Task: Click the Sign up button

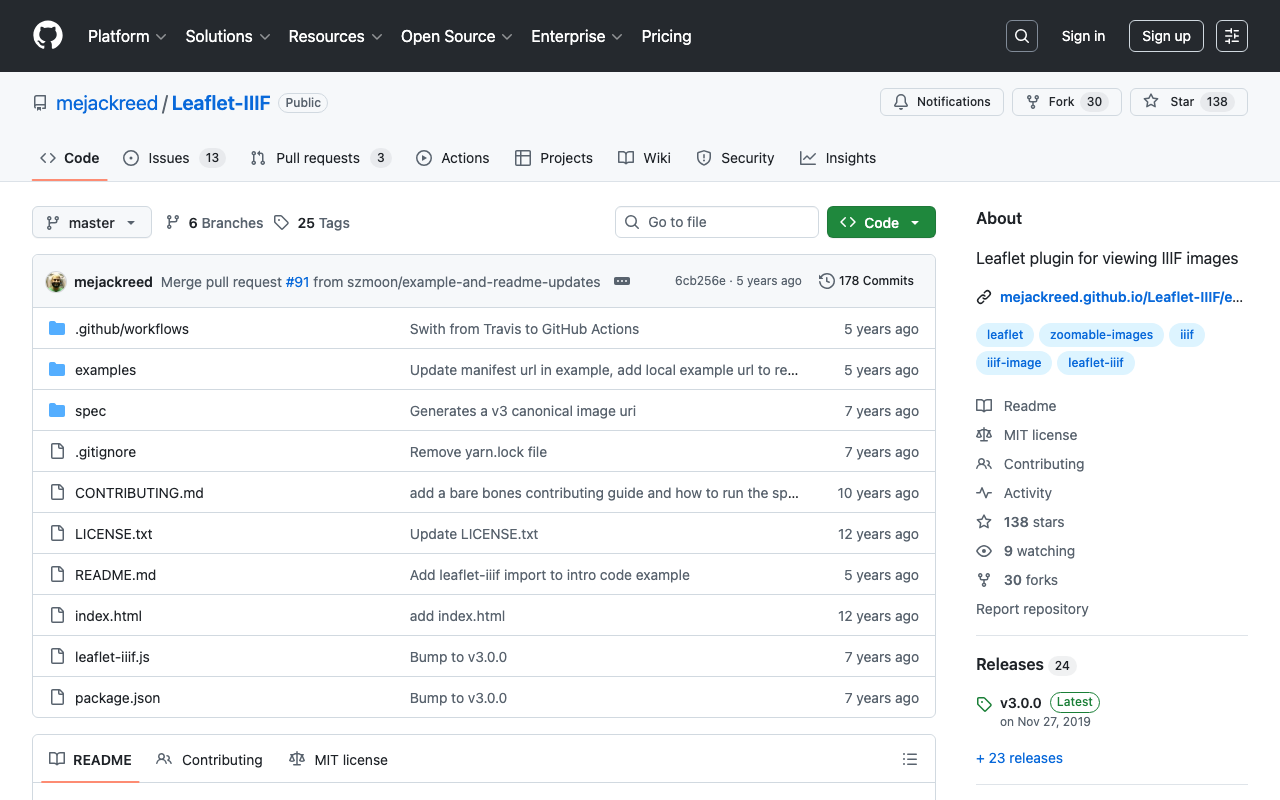Action: pyautogui.click(x=1166, y=36)
